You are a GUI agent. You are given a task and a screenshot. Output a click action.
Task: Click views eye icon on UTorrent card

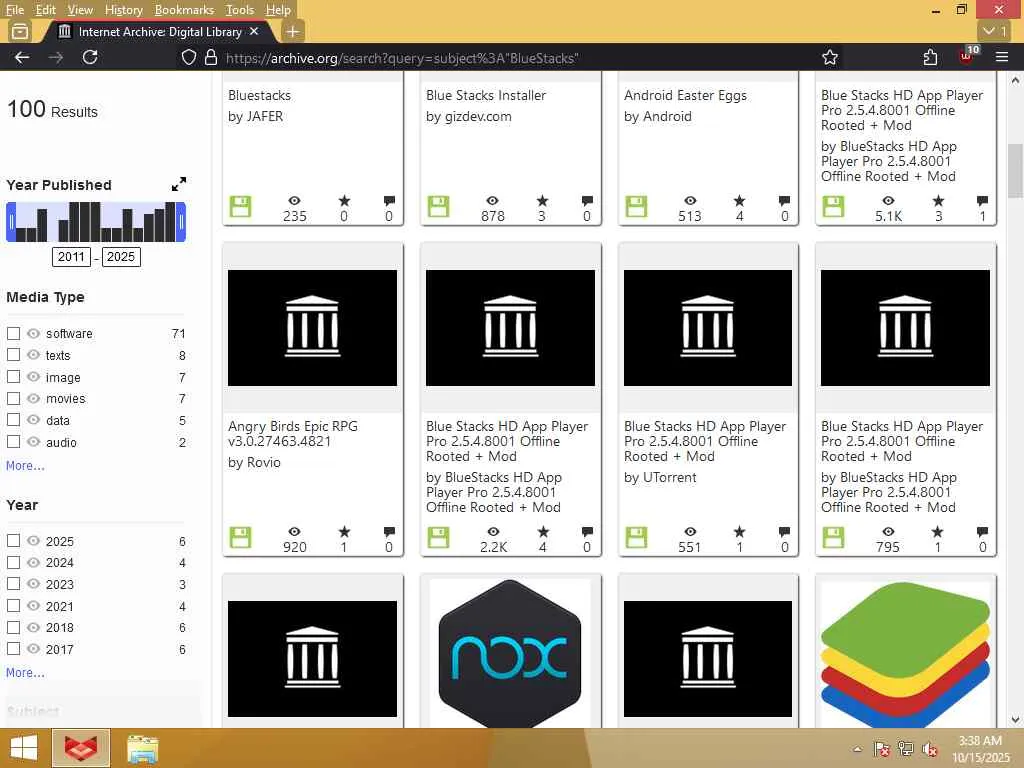[690, 532]
